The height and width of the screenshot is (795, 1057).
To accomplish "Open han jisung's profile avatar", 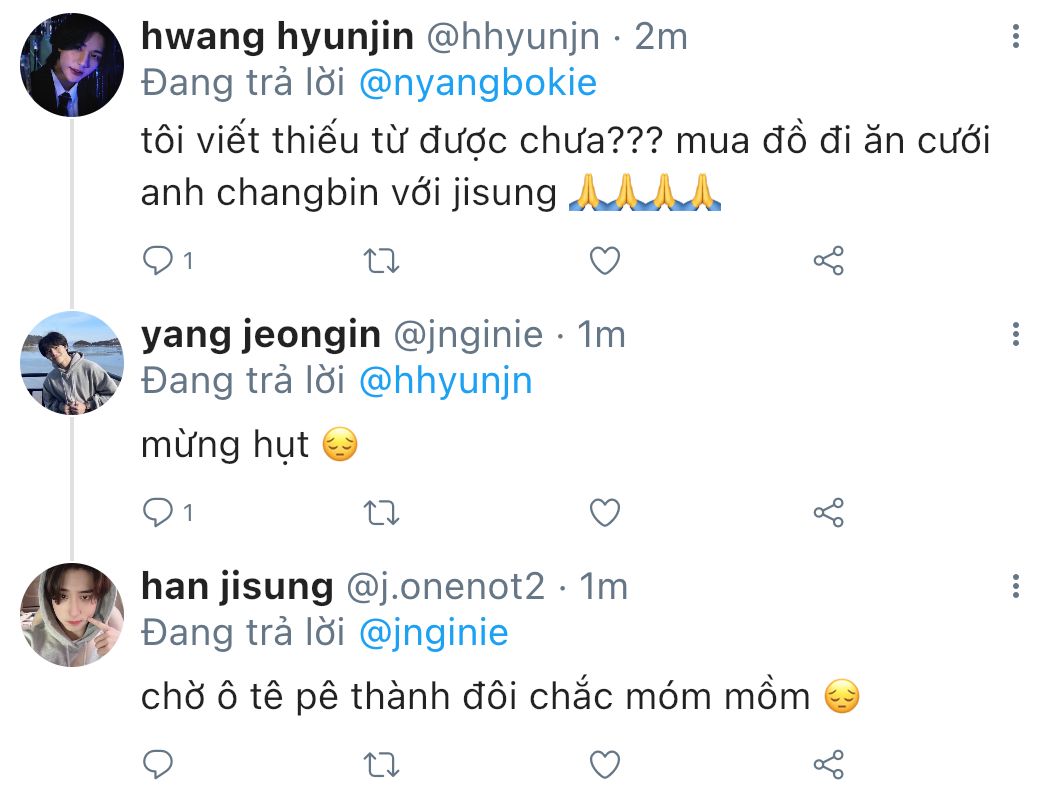I will (72, 615).
